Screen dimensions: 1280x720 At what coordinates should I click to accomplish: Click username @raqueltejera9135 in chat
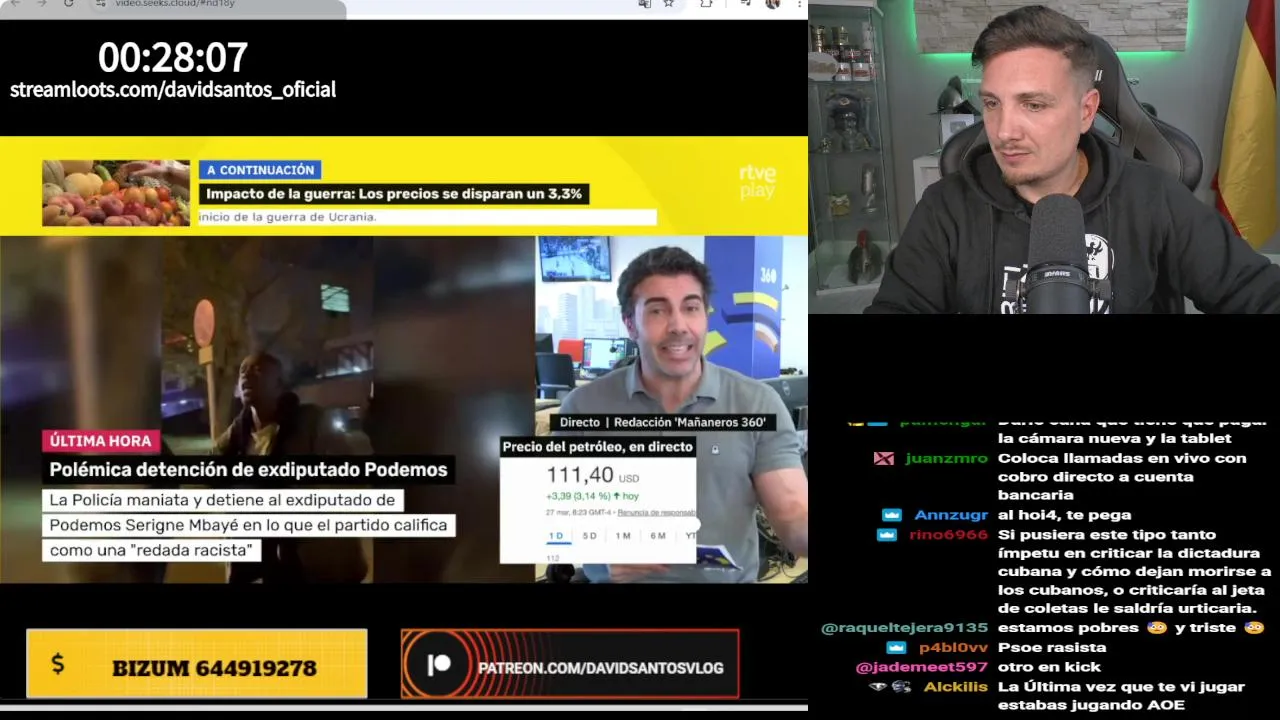(x=904, y=628)
